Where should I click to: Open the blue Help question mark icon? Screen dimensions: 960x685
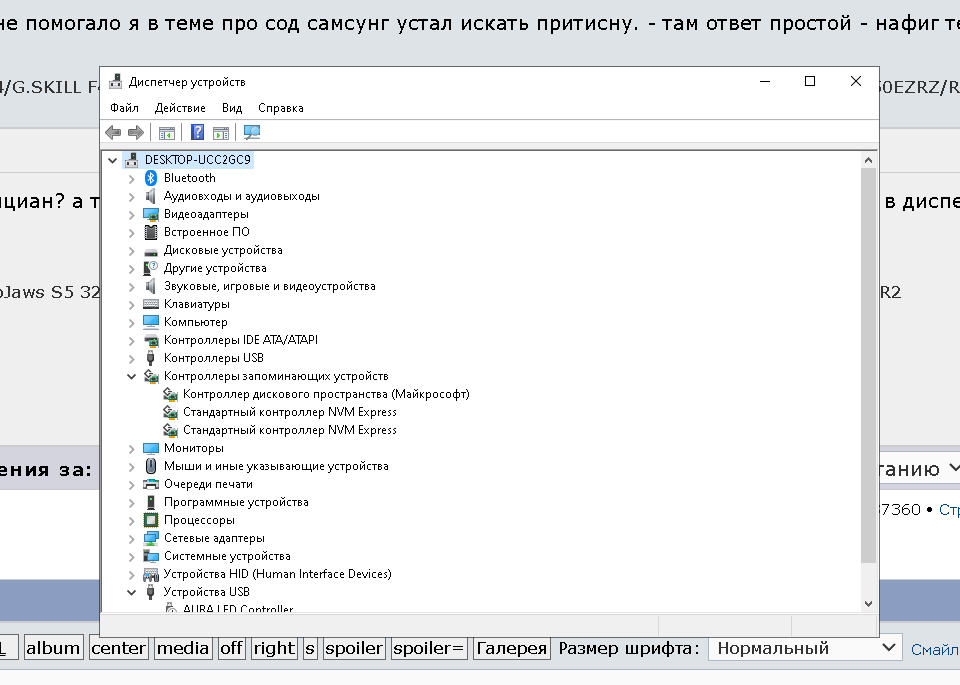[197, 132]
